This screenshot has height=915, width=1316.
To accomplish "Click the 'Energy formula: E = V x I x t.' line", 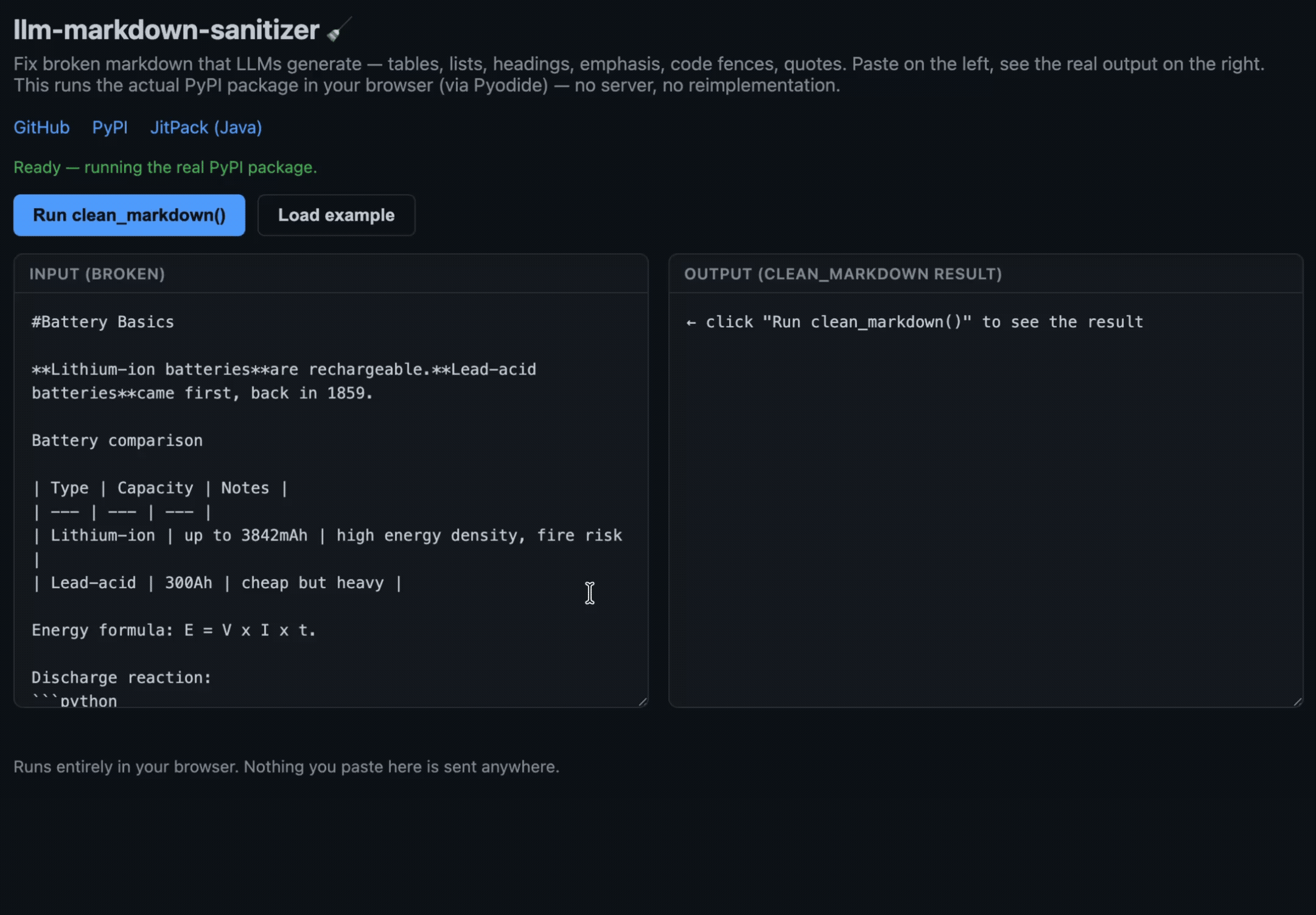I will 173,630.
